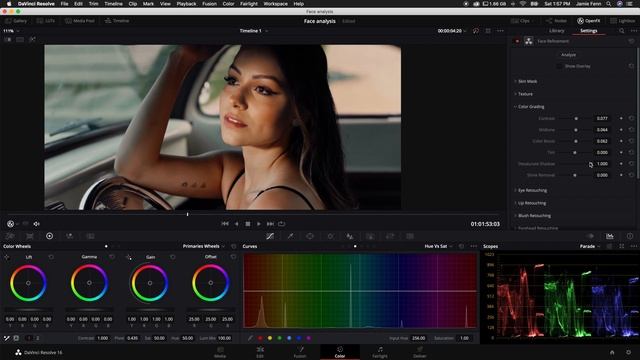
Task: Stop playback in the viewer
Action: (248, 224)
